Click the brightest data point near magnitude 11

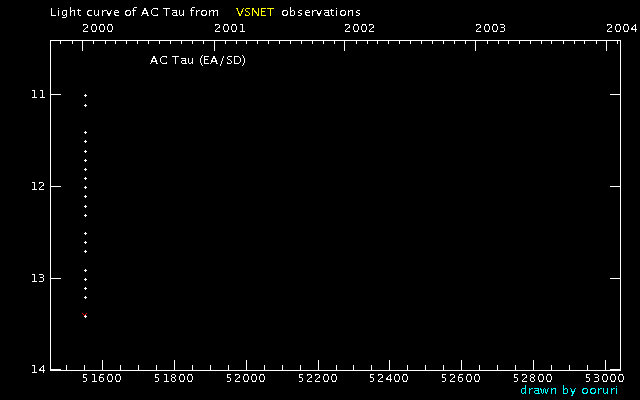tap(85, 95)
